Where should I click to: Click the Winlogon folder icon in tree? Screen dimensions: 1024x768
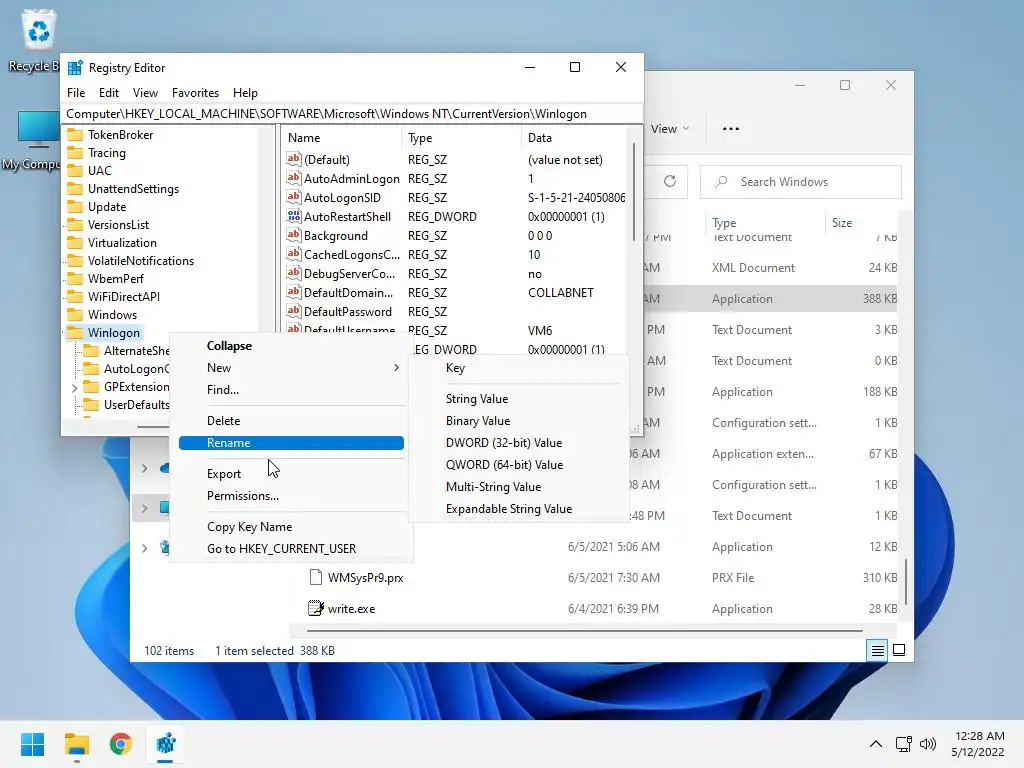(x=75, y=332)
